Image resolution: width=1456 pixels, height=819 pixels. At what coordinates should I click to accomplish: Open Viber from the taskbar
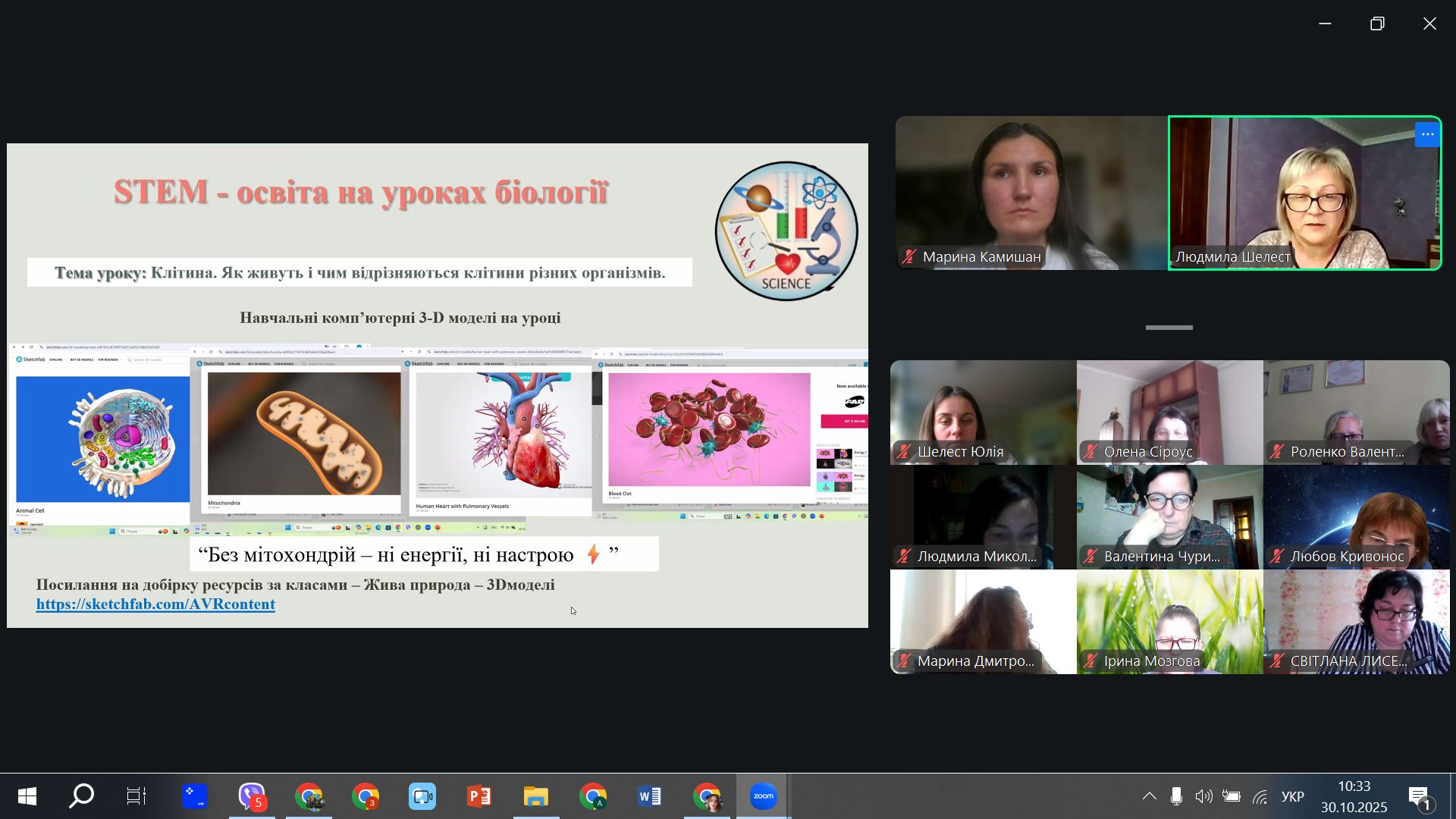pos(252,796)
